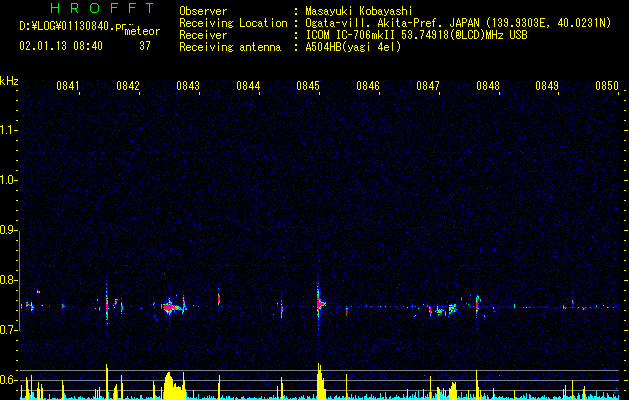629x400 pixels.
Task: Click the 0844 time marker
Action: click(248, 86)
